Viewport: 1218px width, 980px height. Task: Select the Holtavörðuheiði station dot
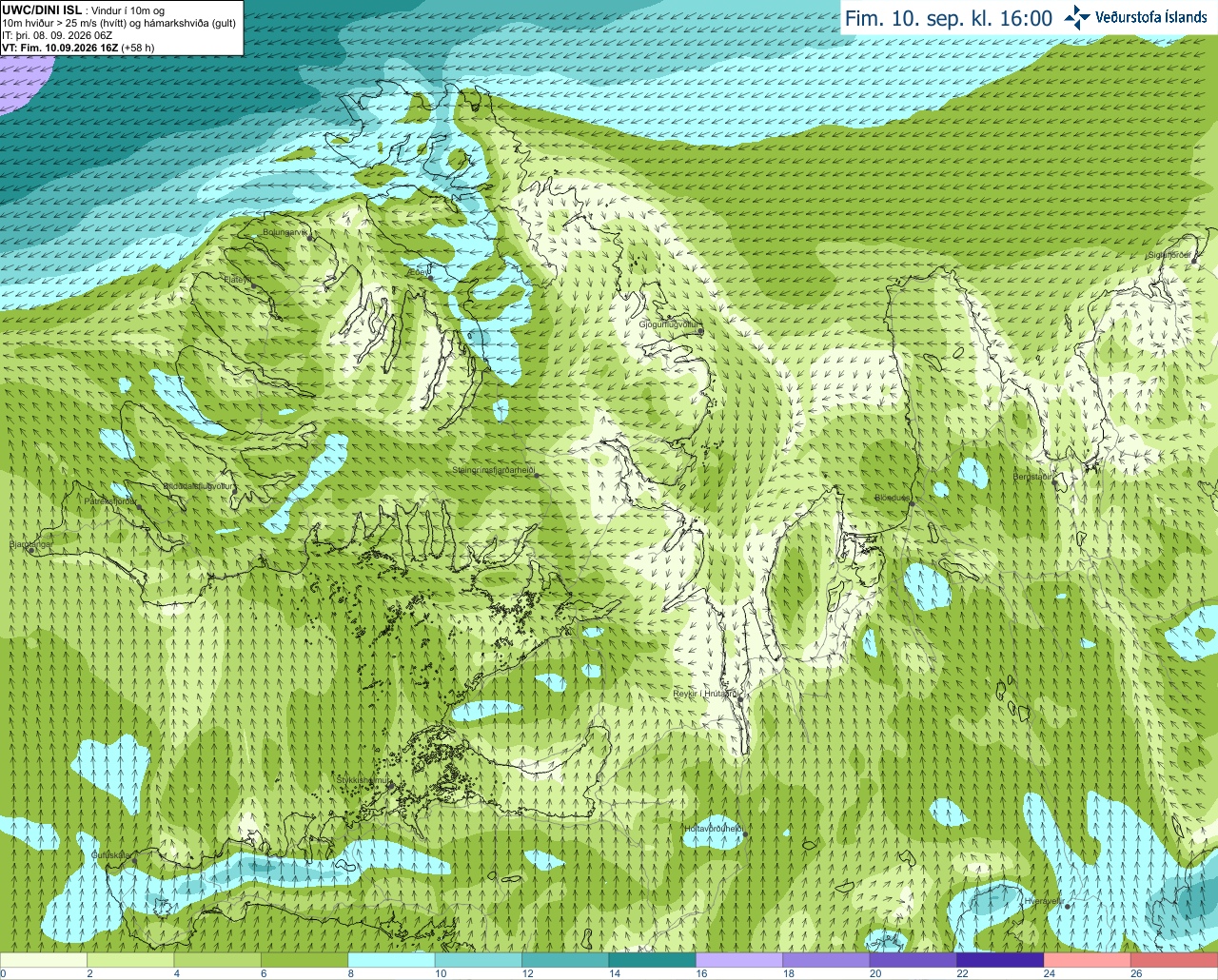click(x=745, y=834)
